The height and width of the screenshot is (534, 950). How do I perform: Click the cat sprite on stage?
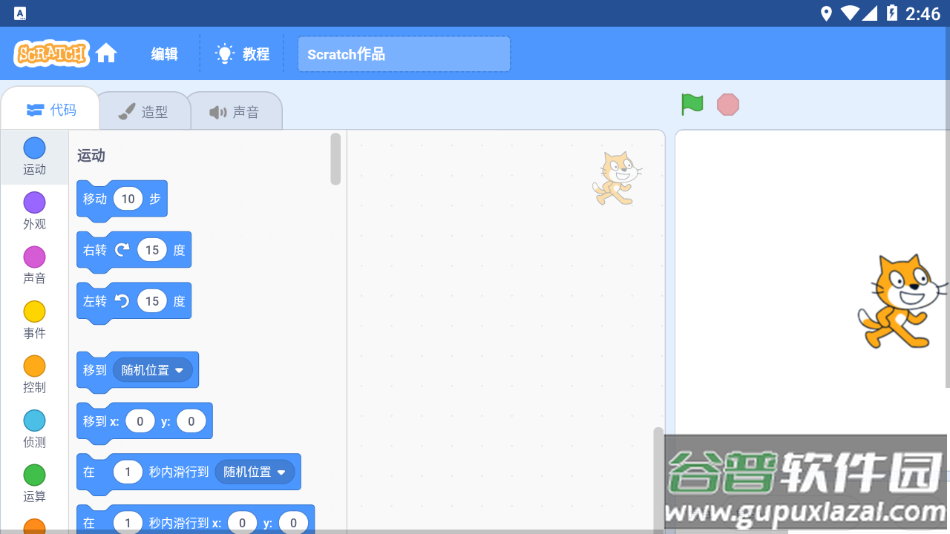coord(900,301)
